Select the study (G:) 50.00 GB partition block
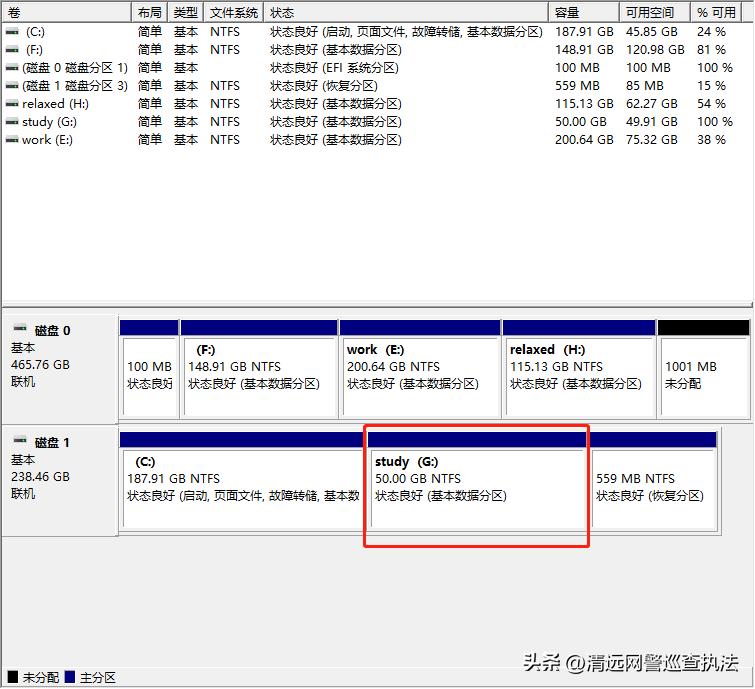This screenshot has height=689, width=755. click(x=477, y=481)
